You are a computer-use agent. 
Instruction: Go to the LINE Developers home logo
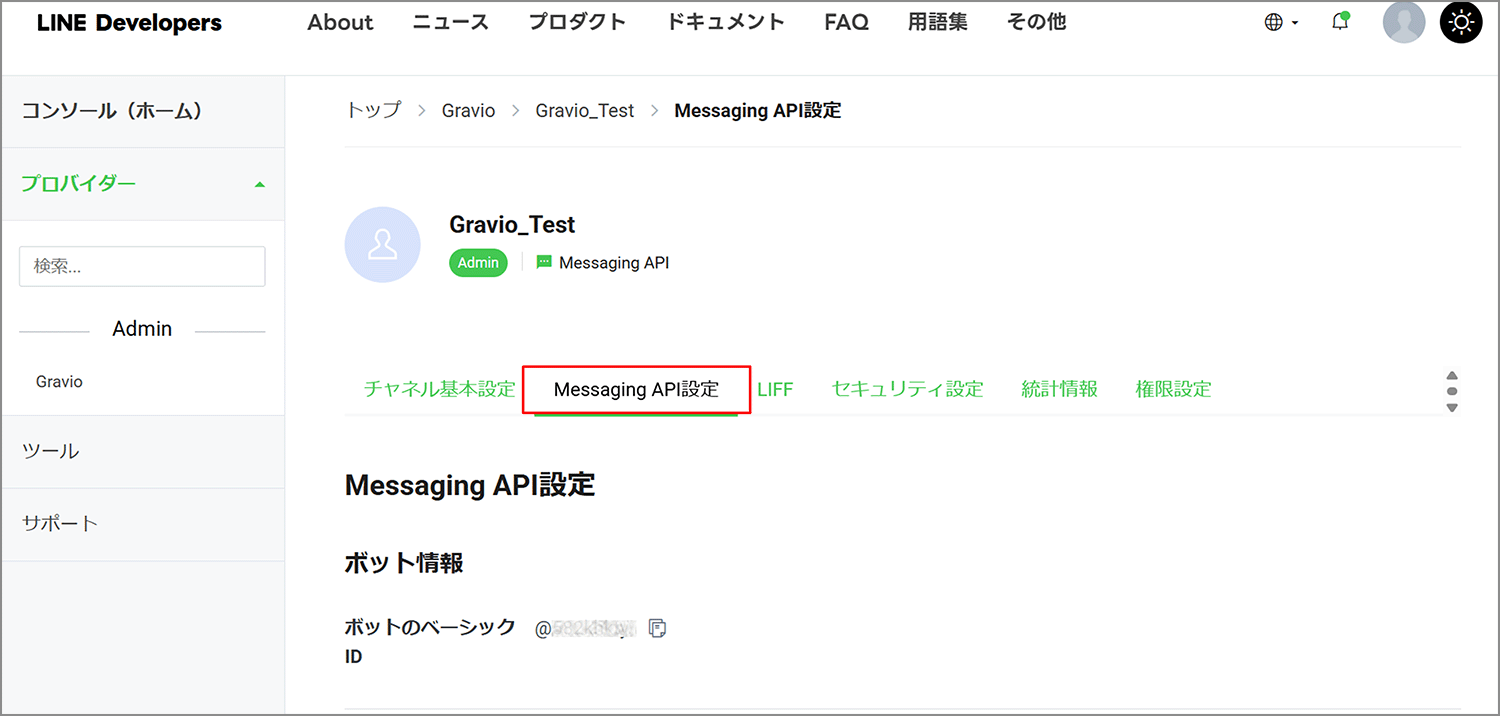click(129, 23)
